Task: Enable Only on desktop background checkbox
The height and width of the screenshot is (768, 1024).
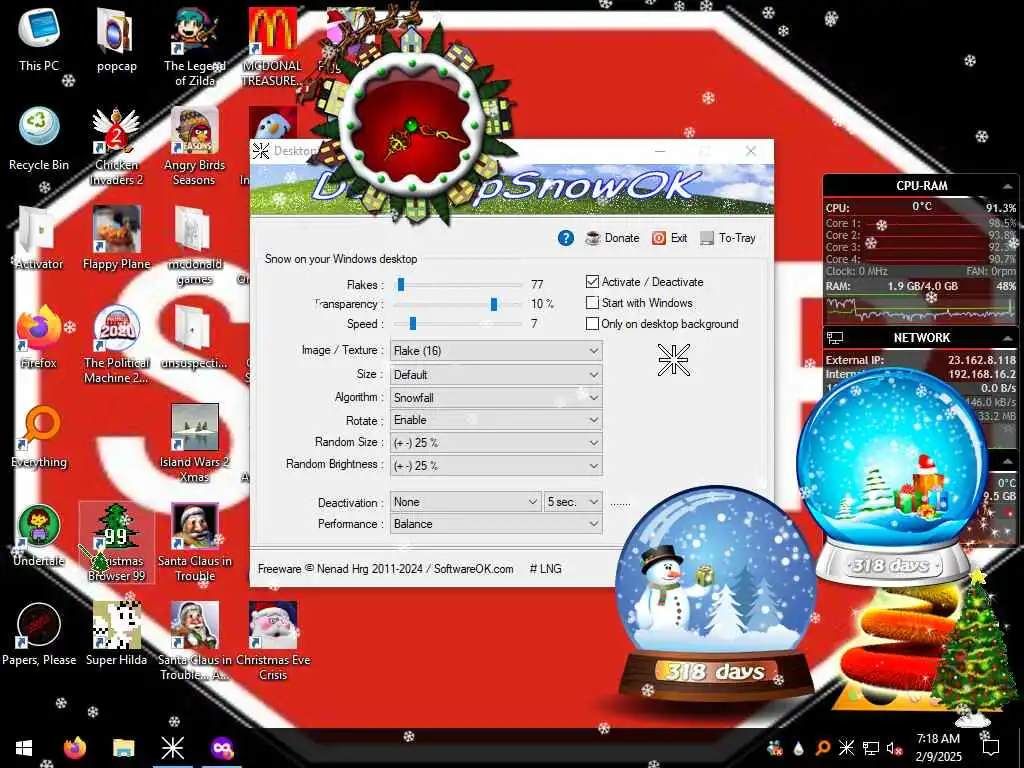Action: point(592,323)
